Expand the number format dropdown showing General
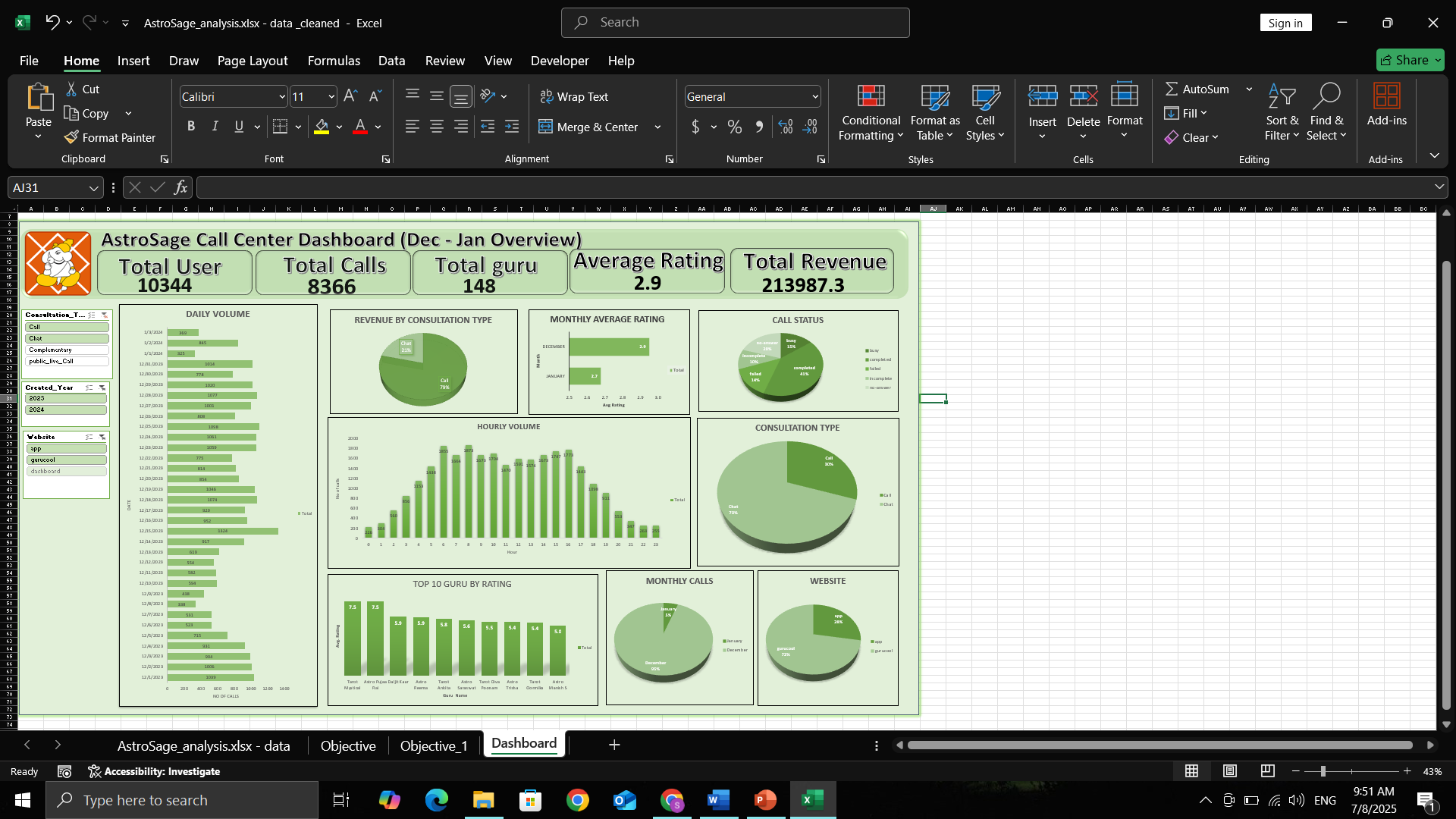The height and width of the screenshot is (819, 1456). 814,96
